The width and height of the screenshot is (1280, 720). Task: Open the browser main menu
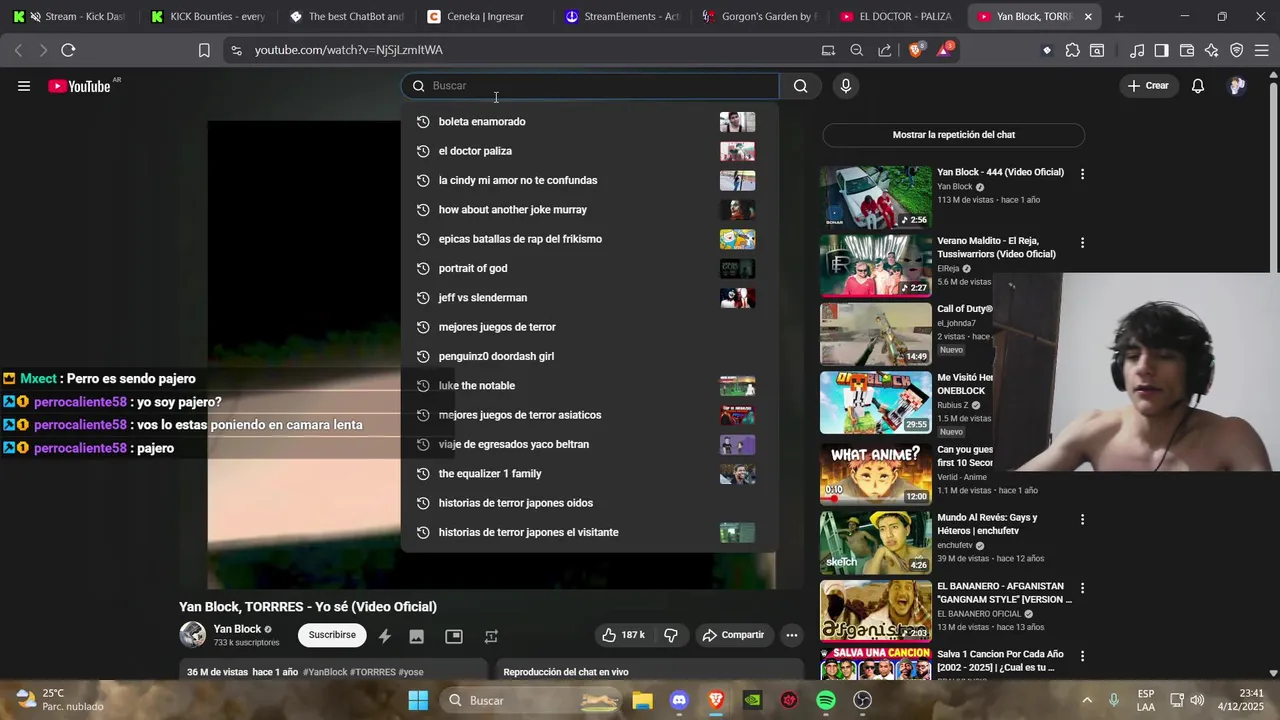click(1262, 50)
